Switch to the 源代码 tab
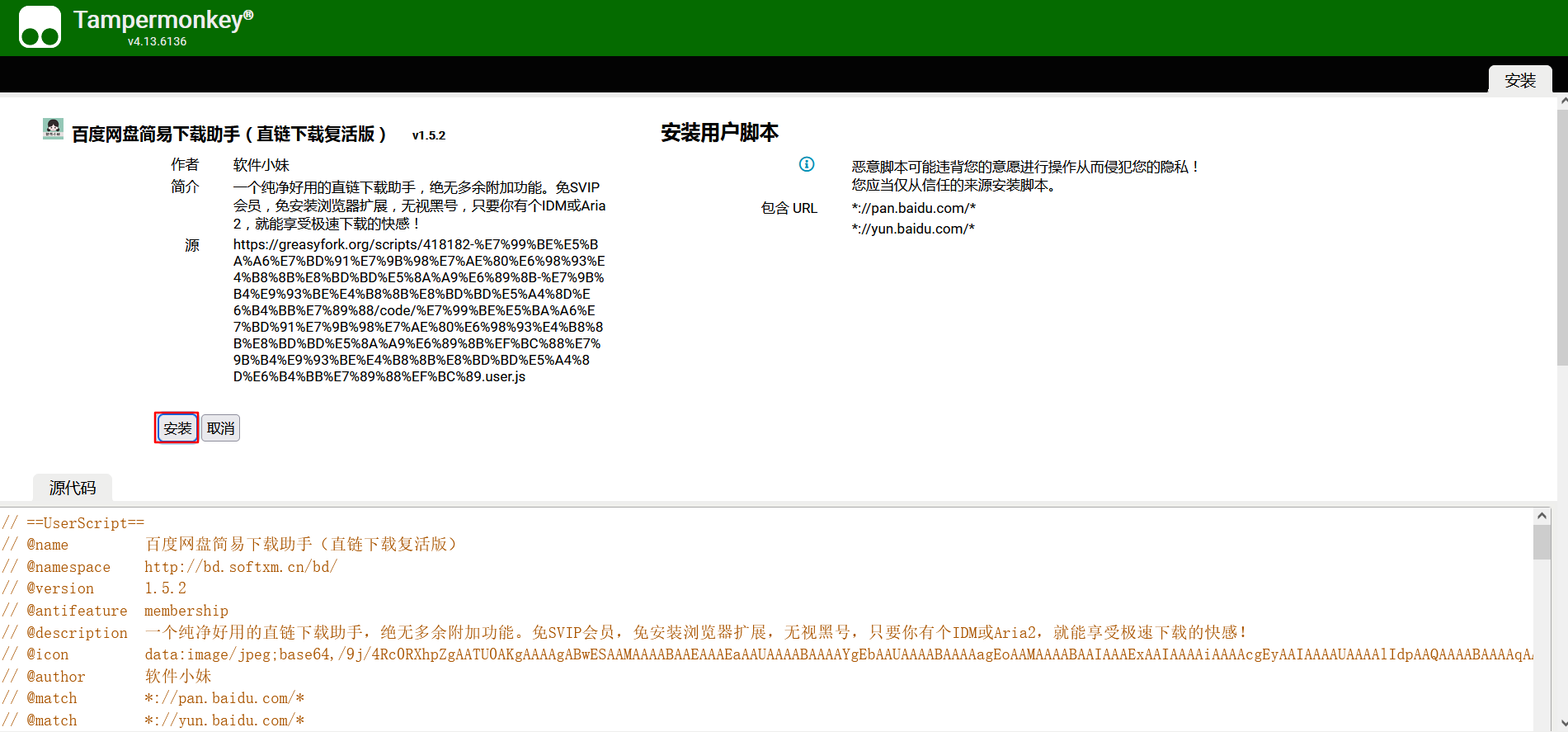1568x732 pixels. 73,488
